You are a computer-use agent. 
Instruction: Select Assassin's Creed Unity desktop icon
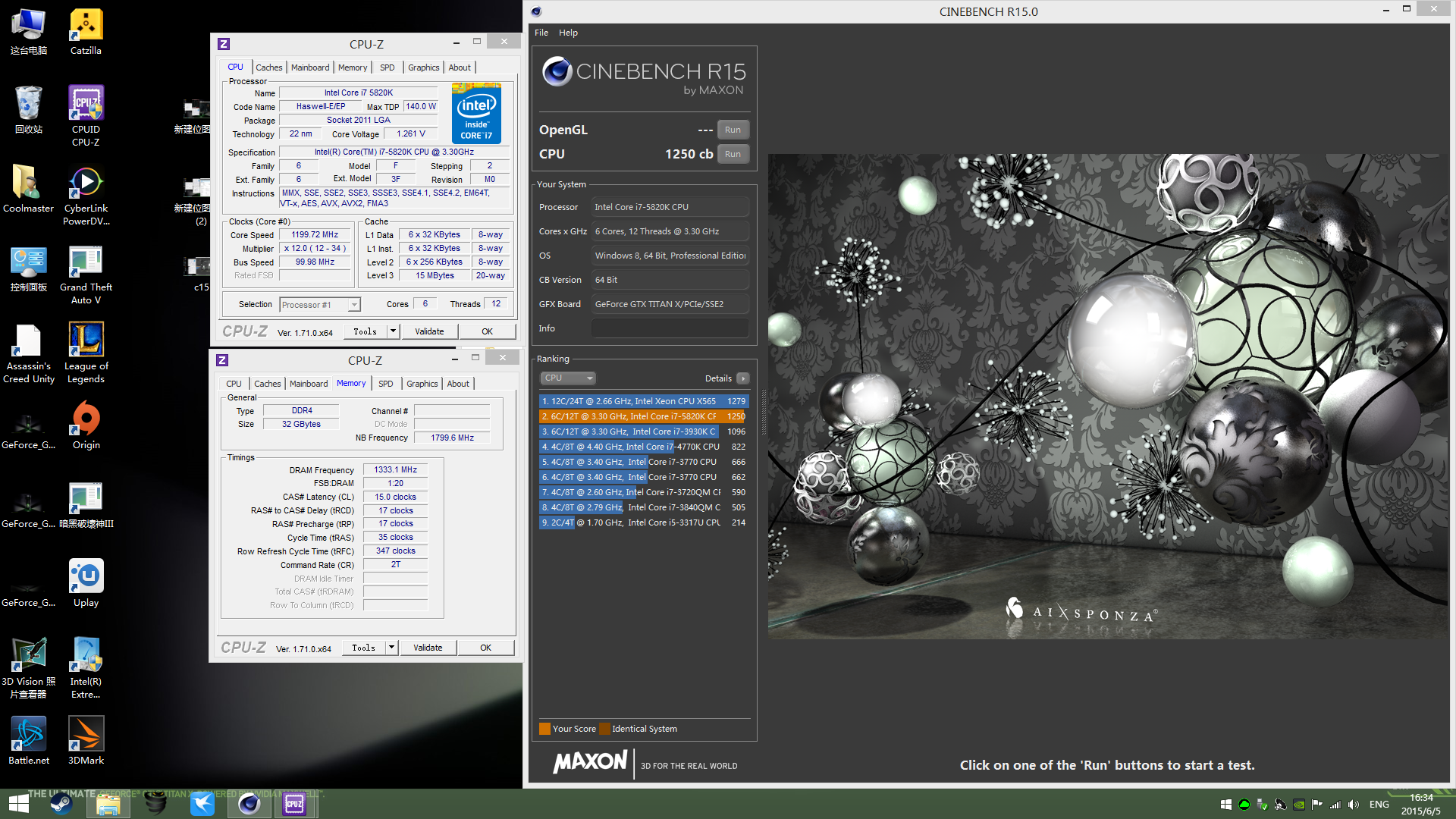click(x=28, y=354)
